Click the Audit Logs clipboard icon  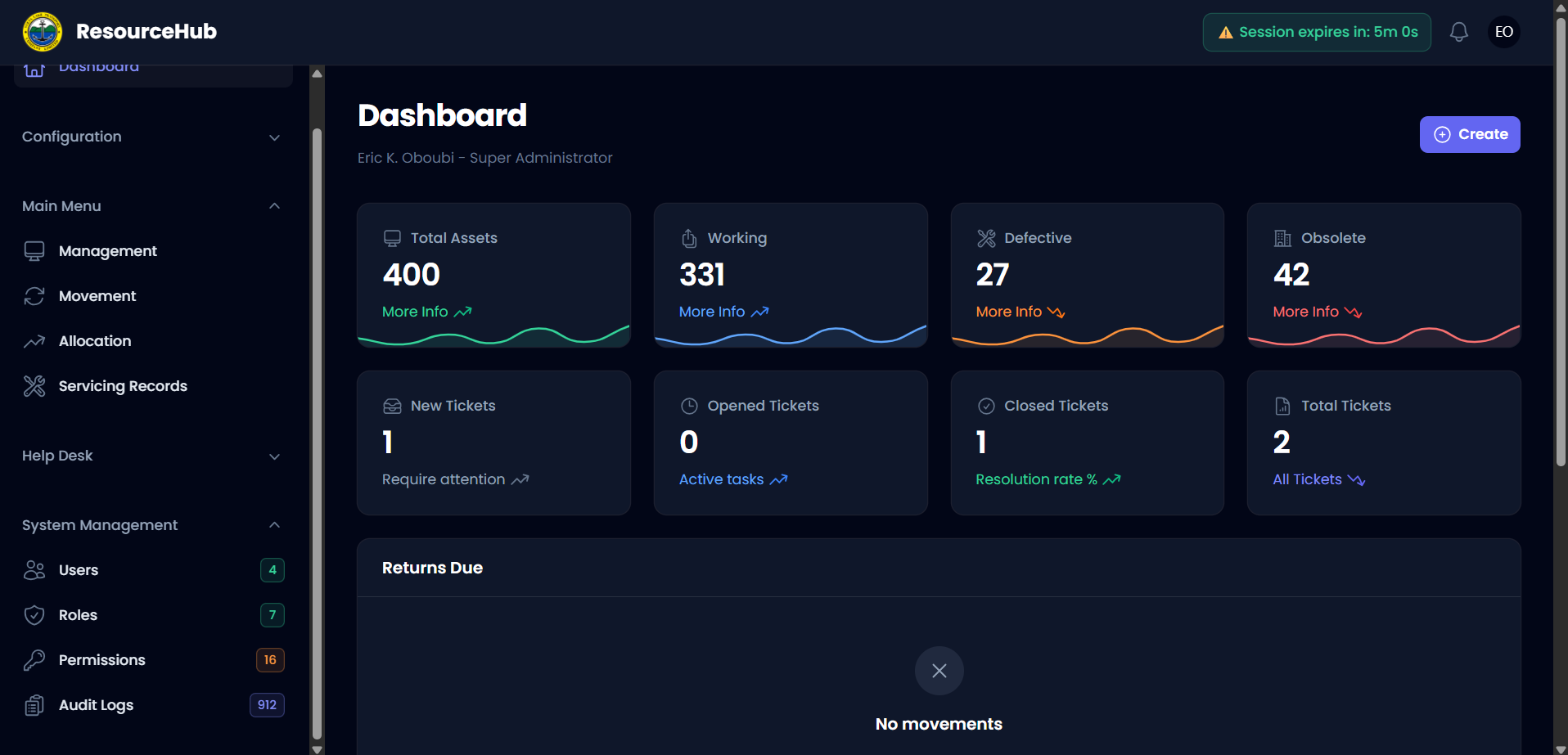tap(34, 705)
